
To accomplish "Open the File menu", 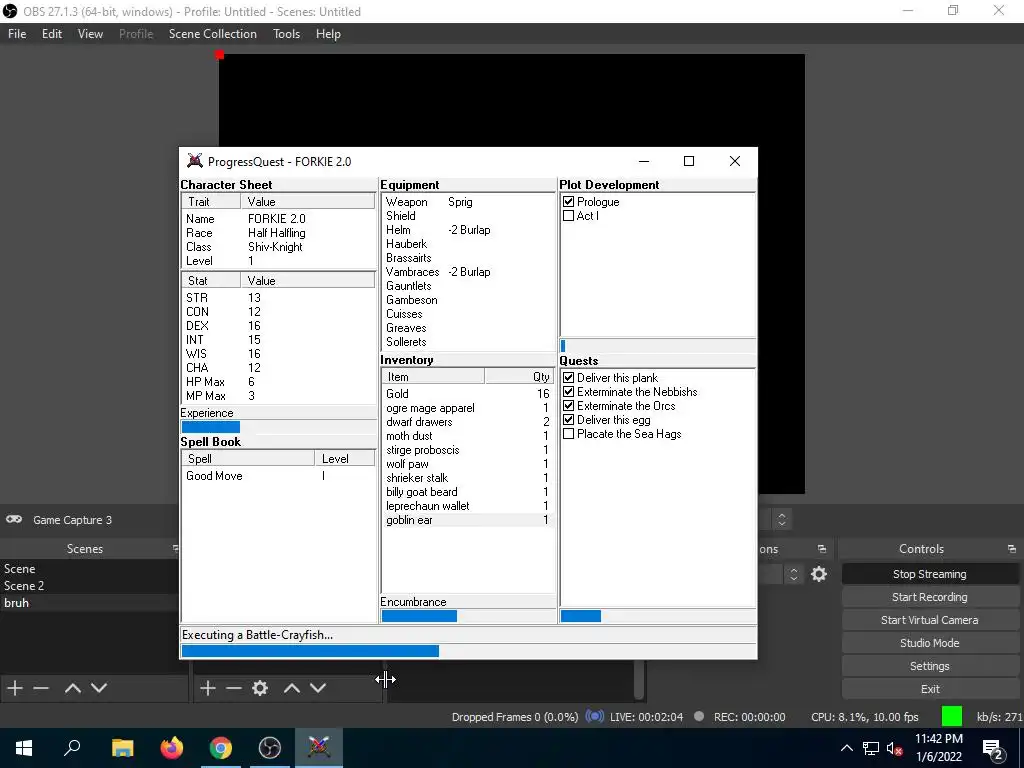I will (x=17, y=34).
